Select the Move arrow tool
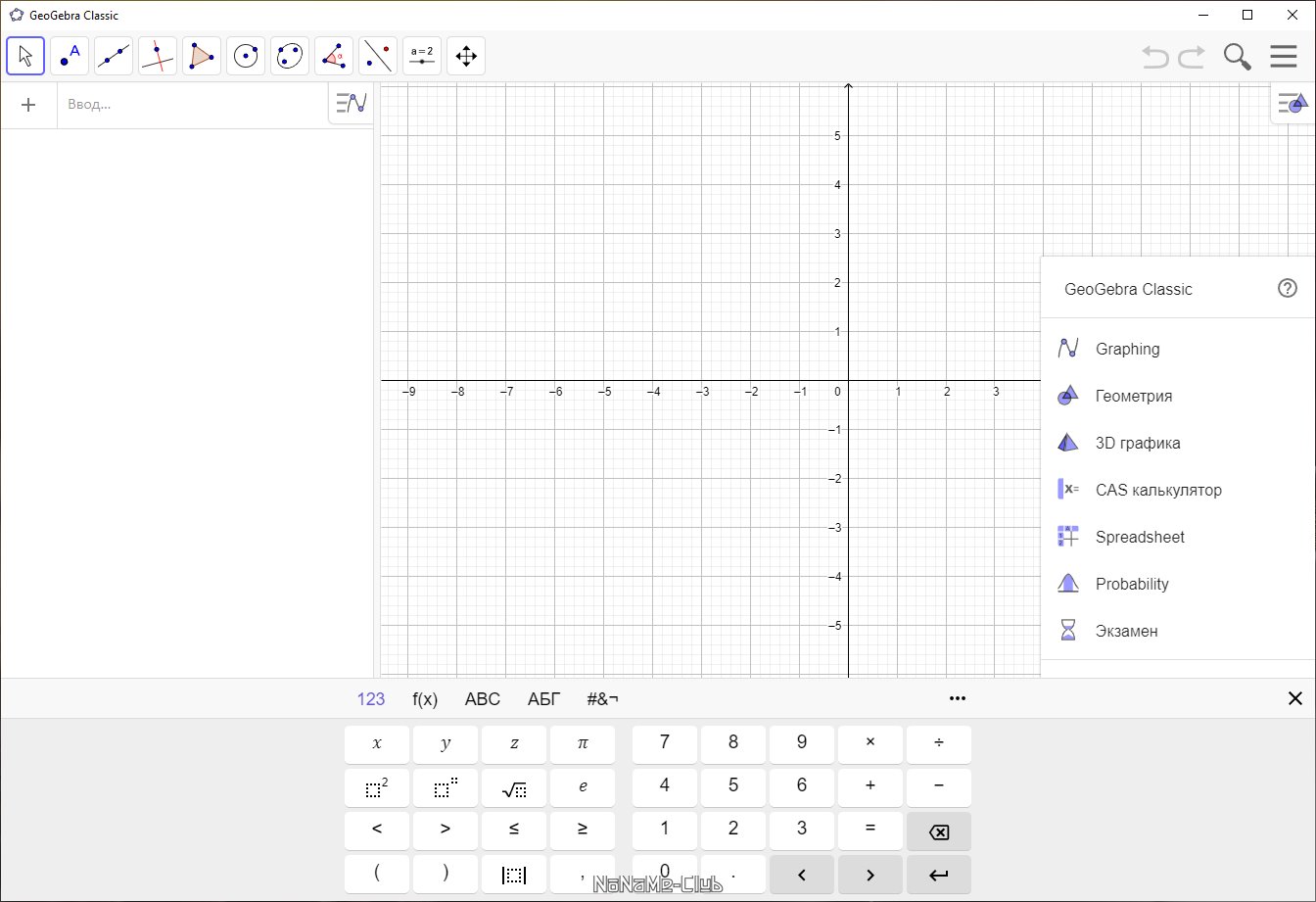This screenshot has height=902, width=1316. pyautogui.click(x=25, y=56)
